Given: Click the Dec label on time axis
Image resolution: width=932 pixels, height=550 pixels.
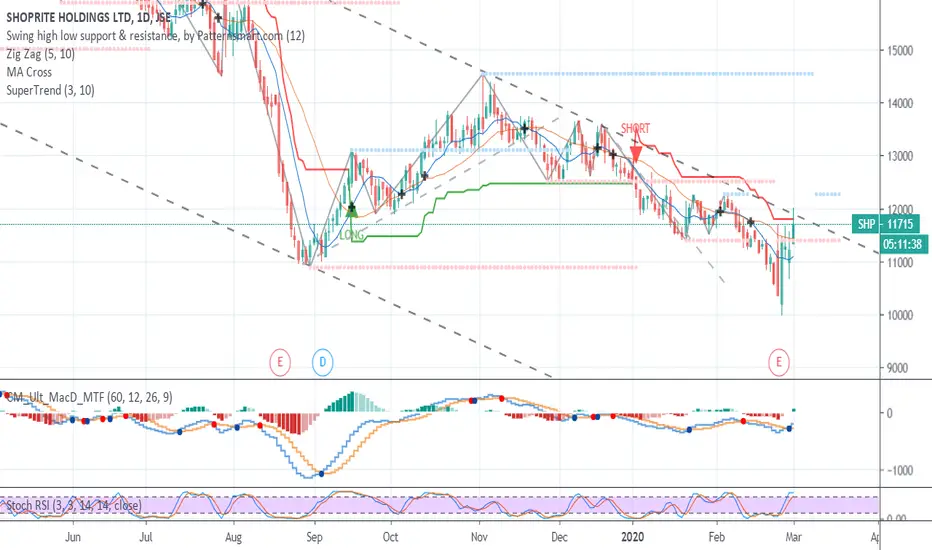Looking at the screenshot, I should (x=559, y=537).
